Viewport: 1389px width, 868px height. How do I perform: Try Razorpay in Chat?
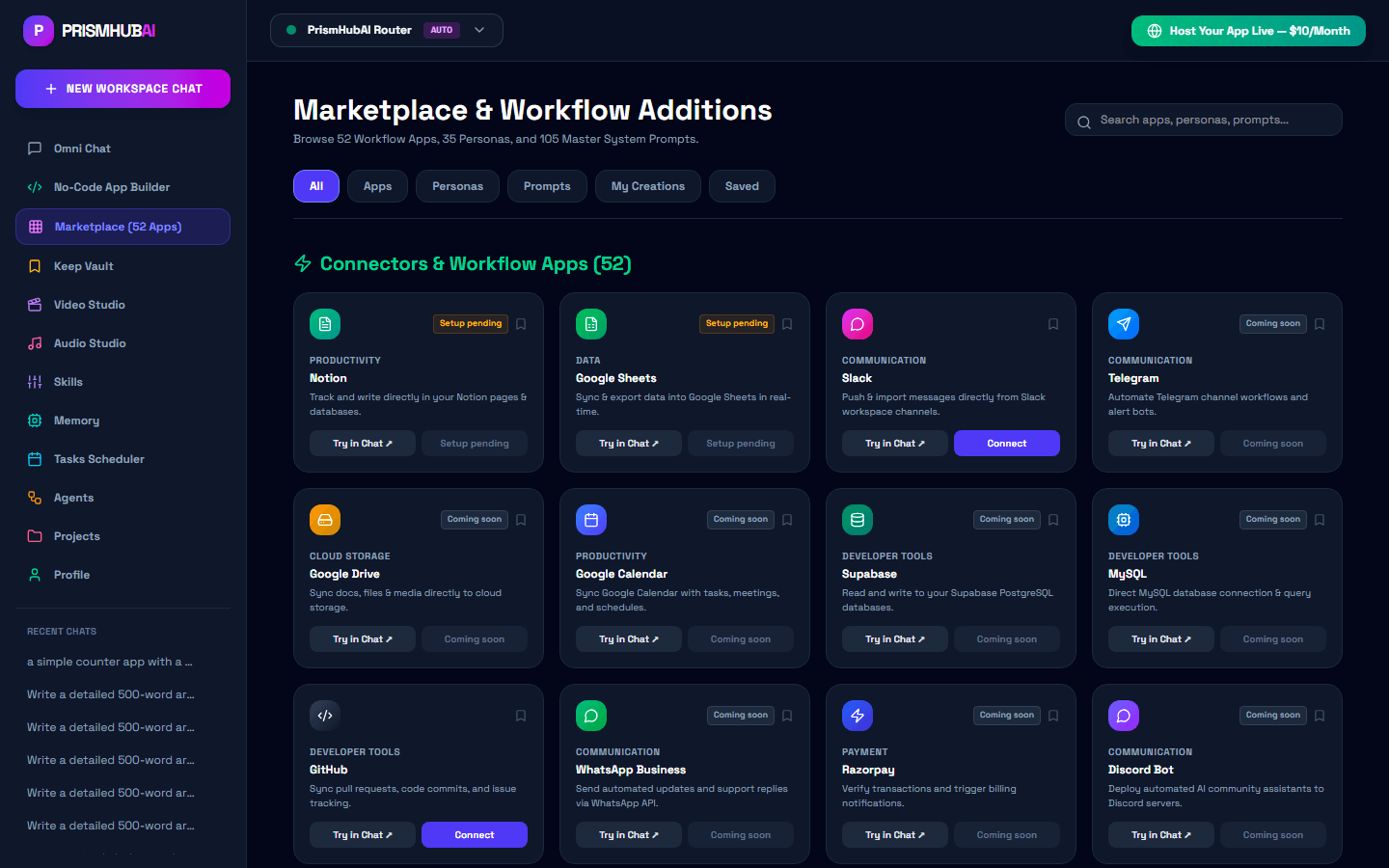pyautogui.click(x=895, y=835)
